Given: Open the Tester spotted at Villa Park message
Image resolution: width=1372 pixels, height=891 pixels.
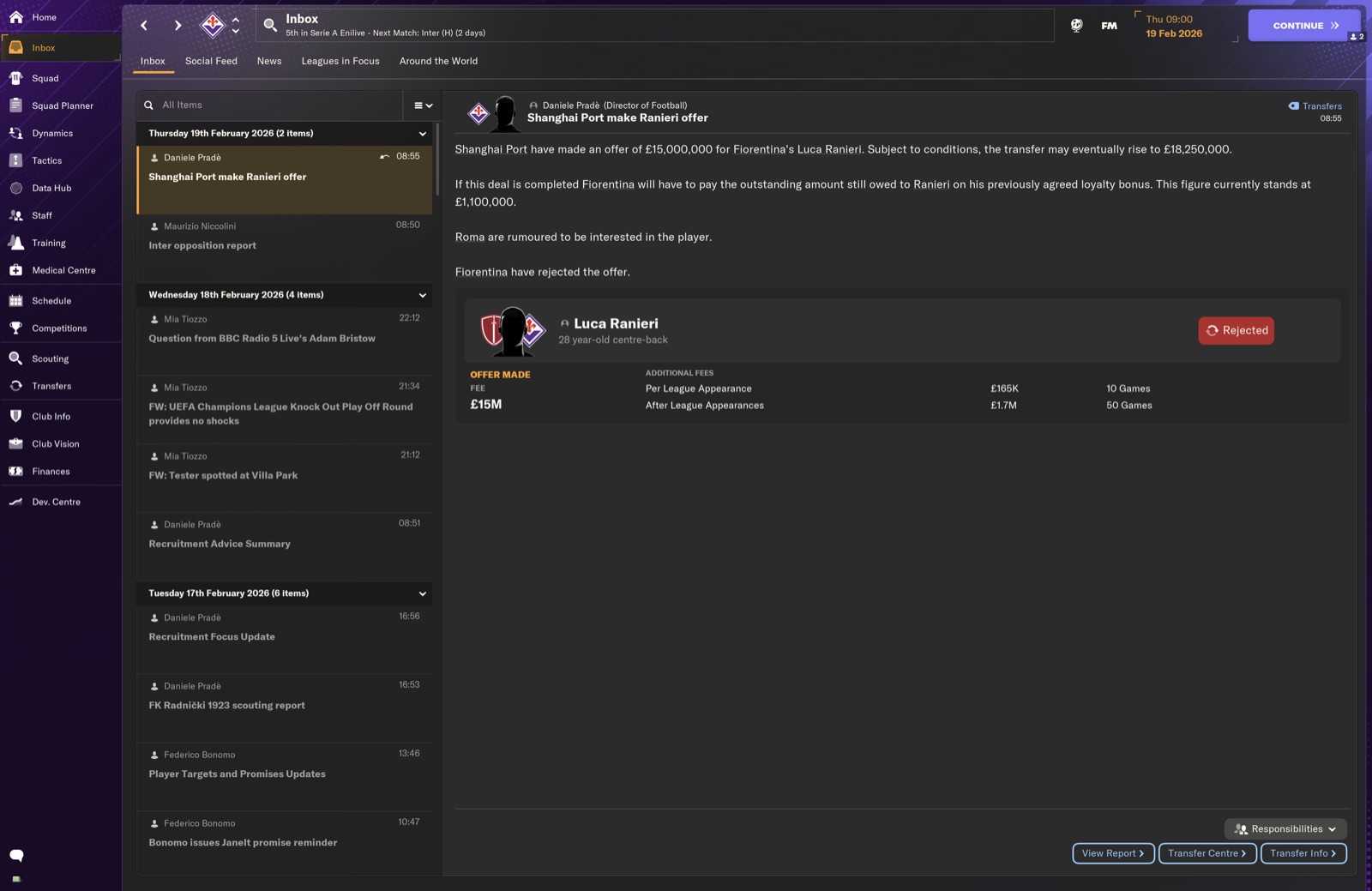Looking at the screenshot, I should click(284, 478).
